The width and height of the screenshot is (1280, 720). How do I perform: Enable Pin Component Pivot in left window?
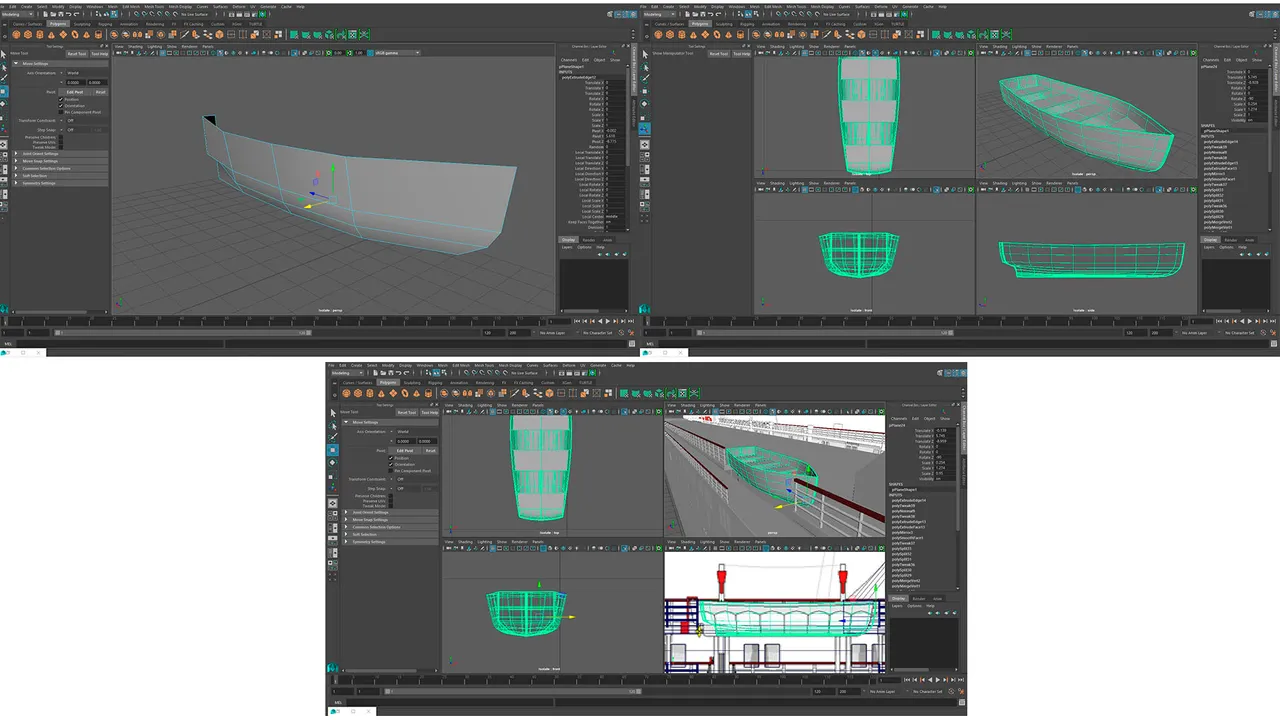click(x=61, y=112)
